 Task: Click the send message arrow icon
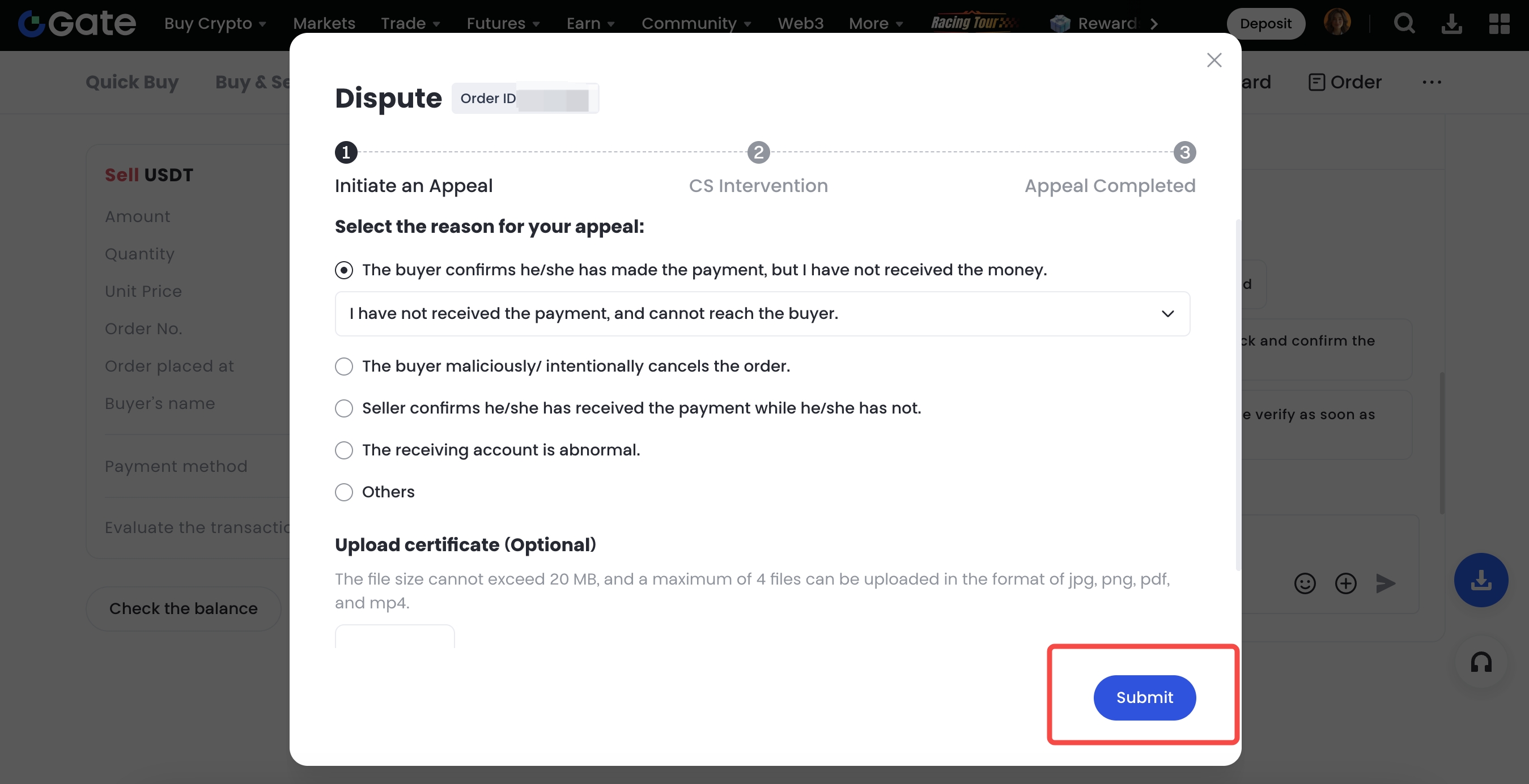coord(1386,583)
